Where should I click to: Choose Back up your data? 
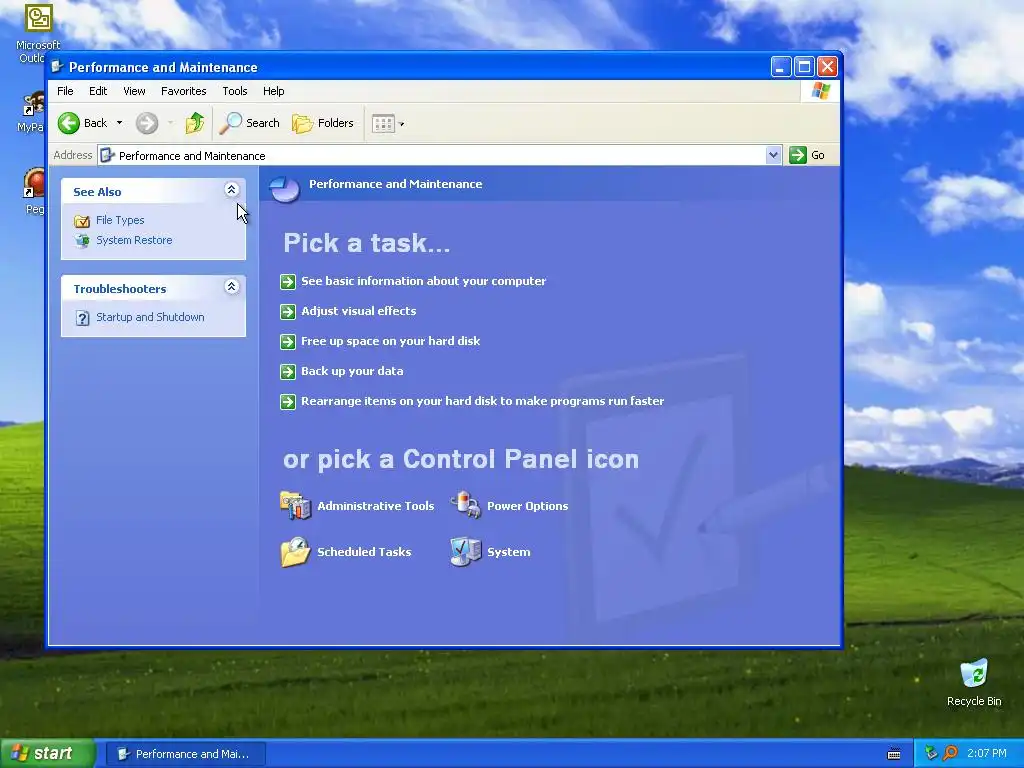(x=352, y=372)
